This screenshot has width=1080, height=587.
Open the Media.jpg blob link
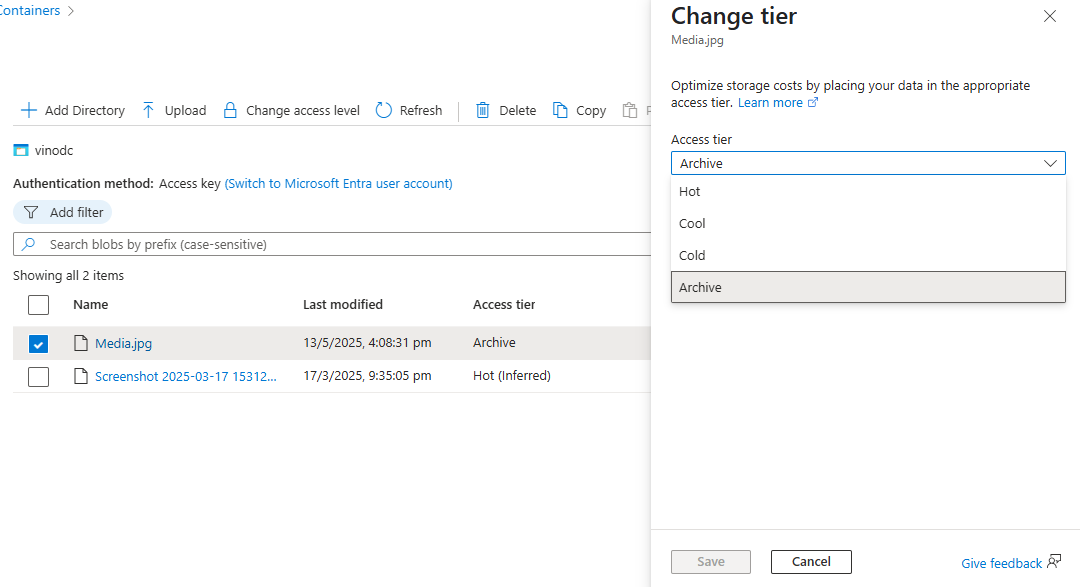(123, 343)
